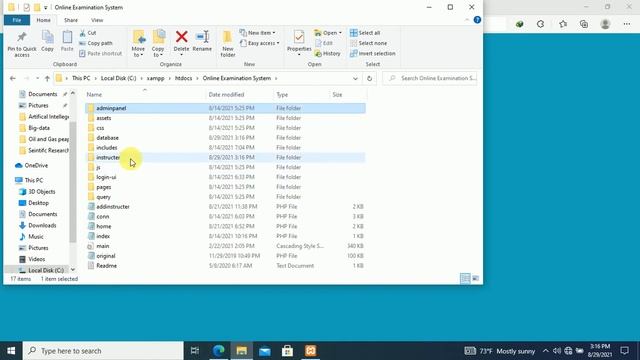The image size is (640, 360).
Task: Pin to Quick access ribbon icon
Action: pos(22,44)
